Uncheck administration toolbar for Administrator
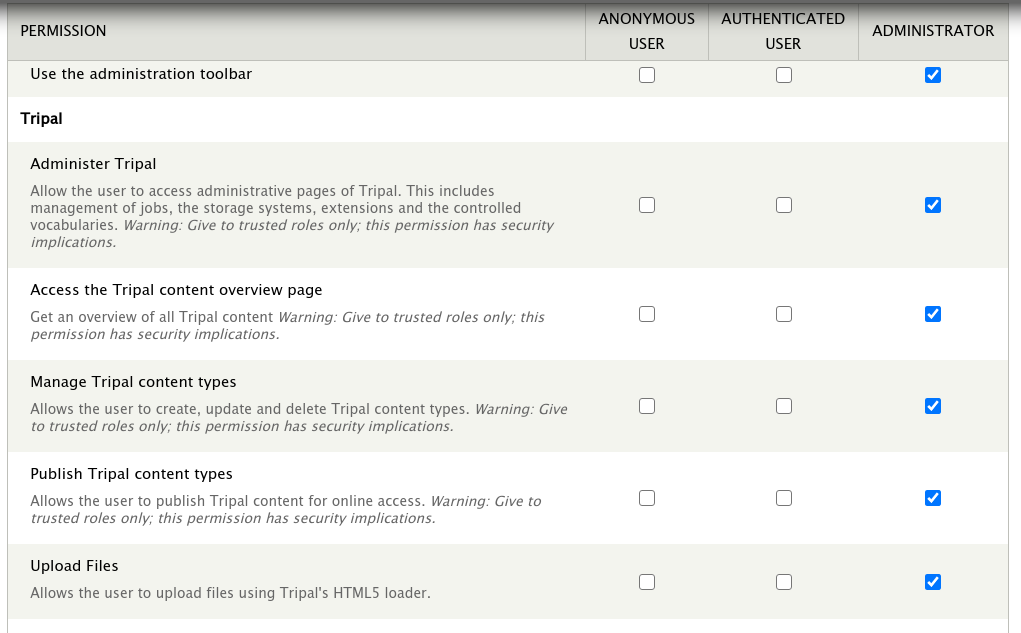 coord(932,75)
